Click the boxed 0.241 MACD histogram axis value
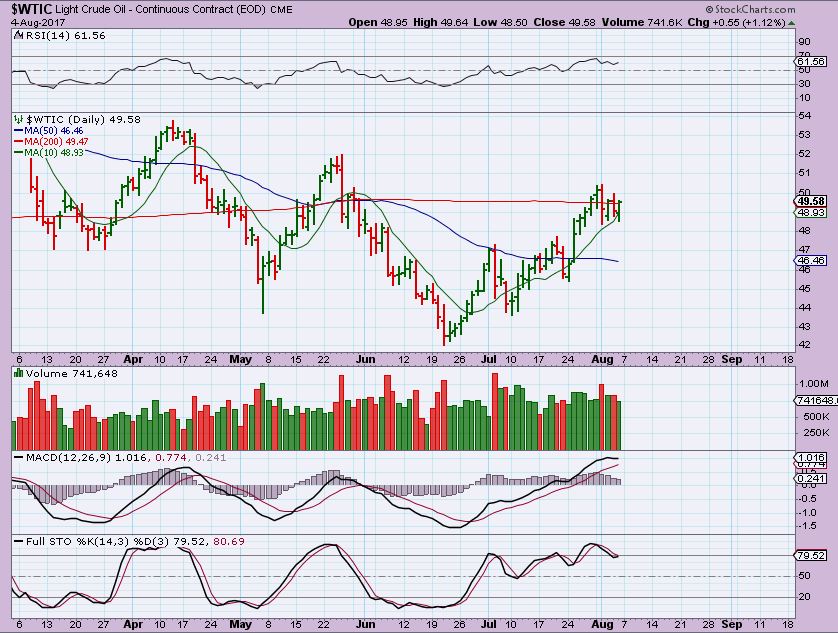The height and width of the screenshot is (633, 838). (x=811, y=478)
